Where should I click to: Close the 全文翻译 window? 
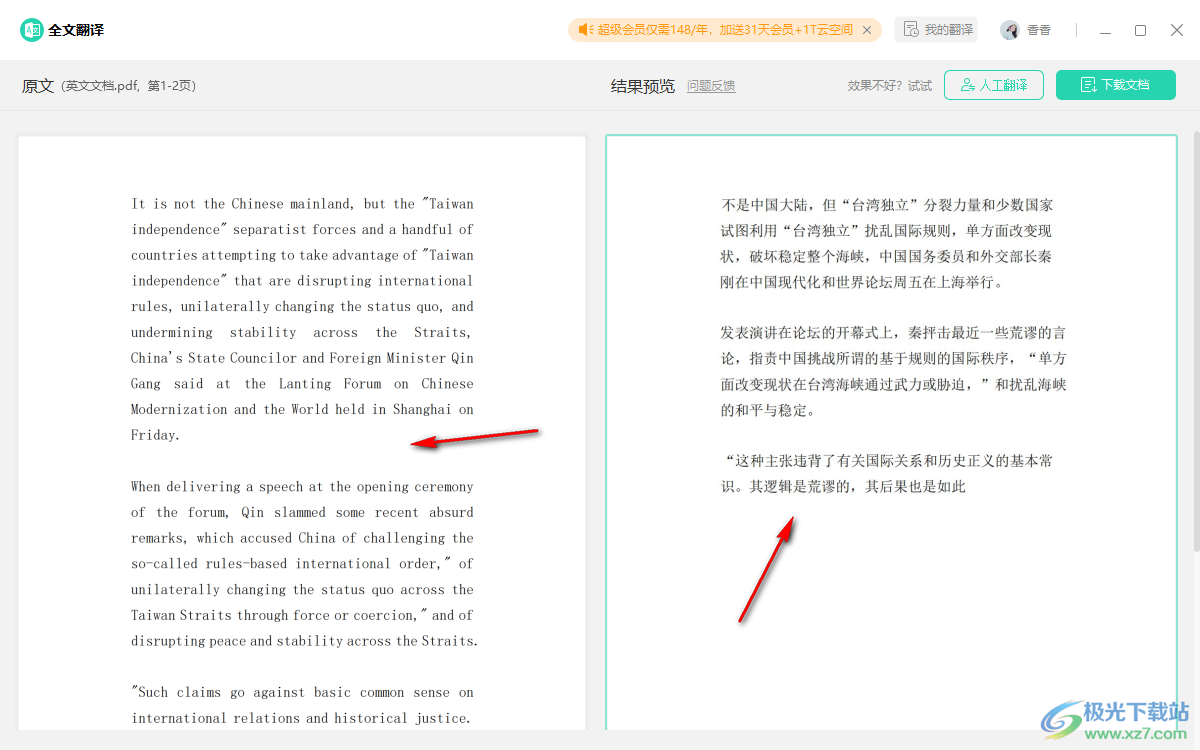click(x=1177, y=30)
